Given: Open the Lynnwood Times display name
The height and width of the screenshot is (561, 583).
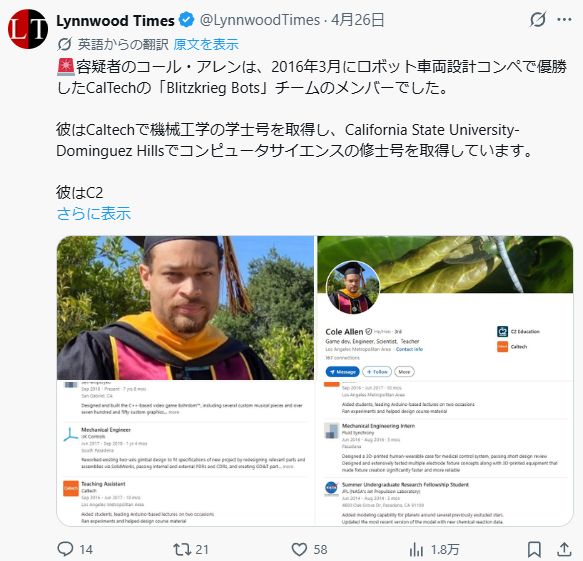Looking at the screenshot, I should [x=115, y=20].
